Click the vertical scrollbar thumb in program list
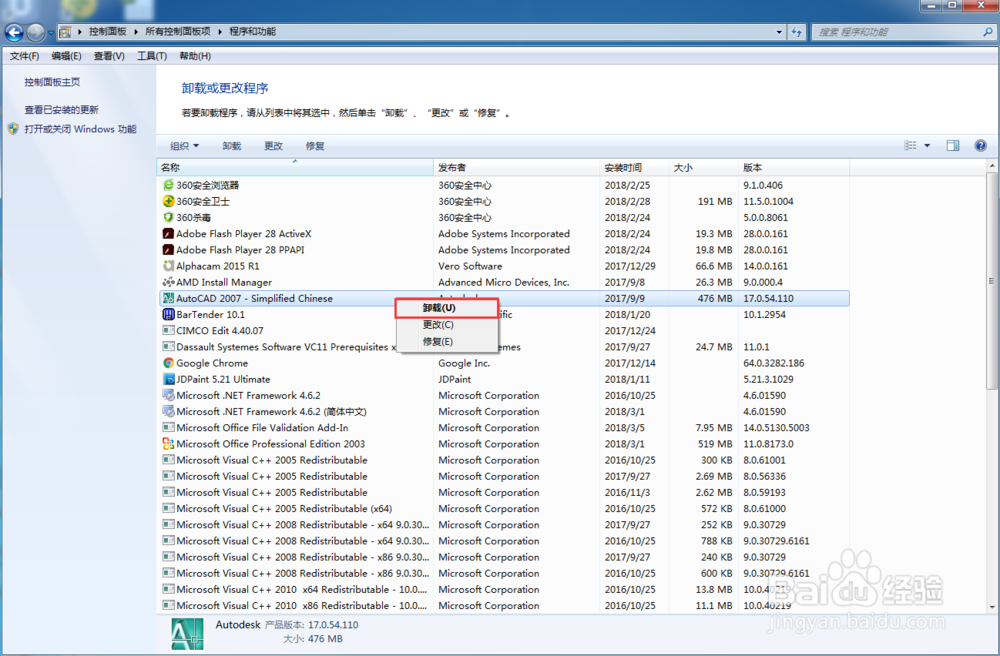This screenshot has height=656, width=1000. click(992, 281)
